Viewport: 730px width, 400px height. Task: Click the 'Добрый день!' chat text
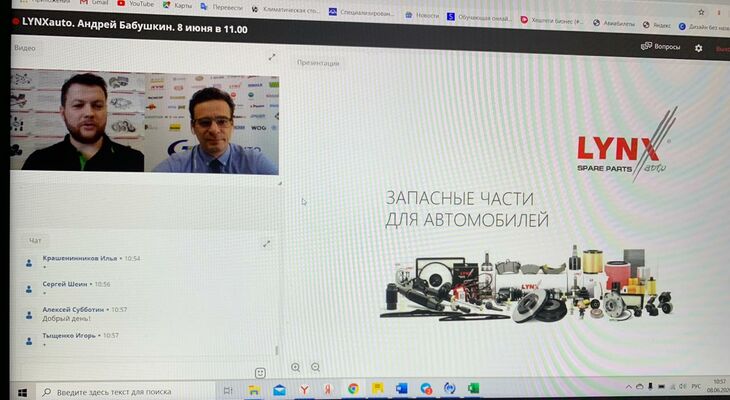(x=67, y=319)
